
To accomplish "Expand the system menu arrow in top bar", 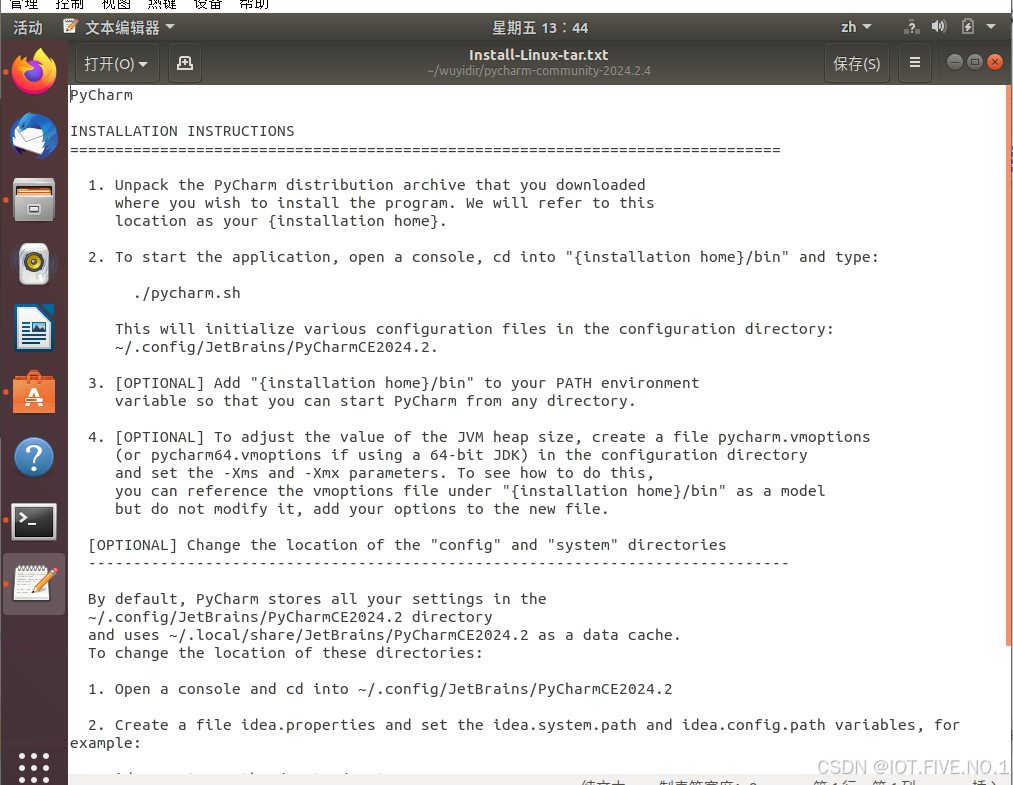I will 991,26.
